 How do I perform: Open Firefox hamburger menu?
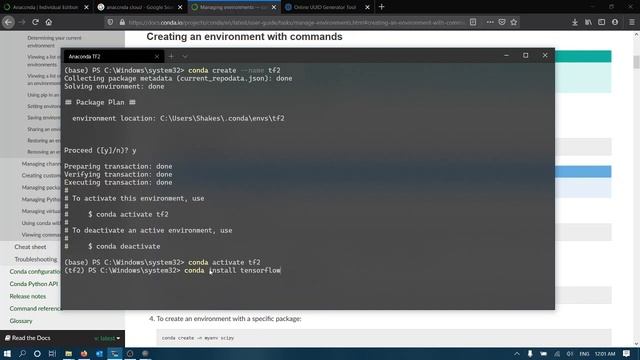pyautogui.click(x=632, y=22)
